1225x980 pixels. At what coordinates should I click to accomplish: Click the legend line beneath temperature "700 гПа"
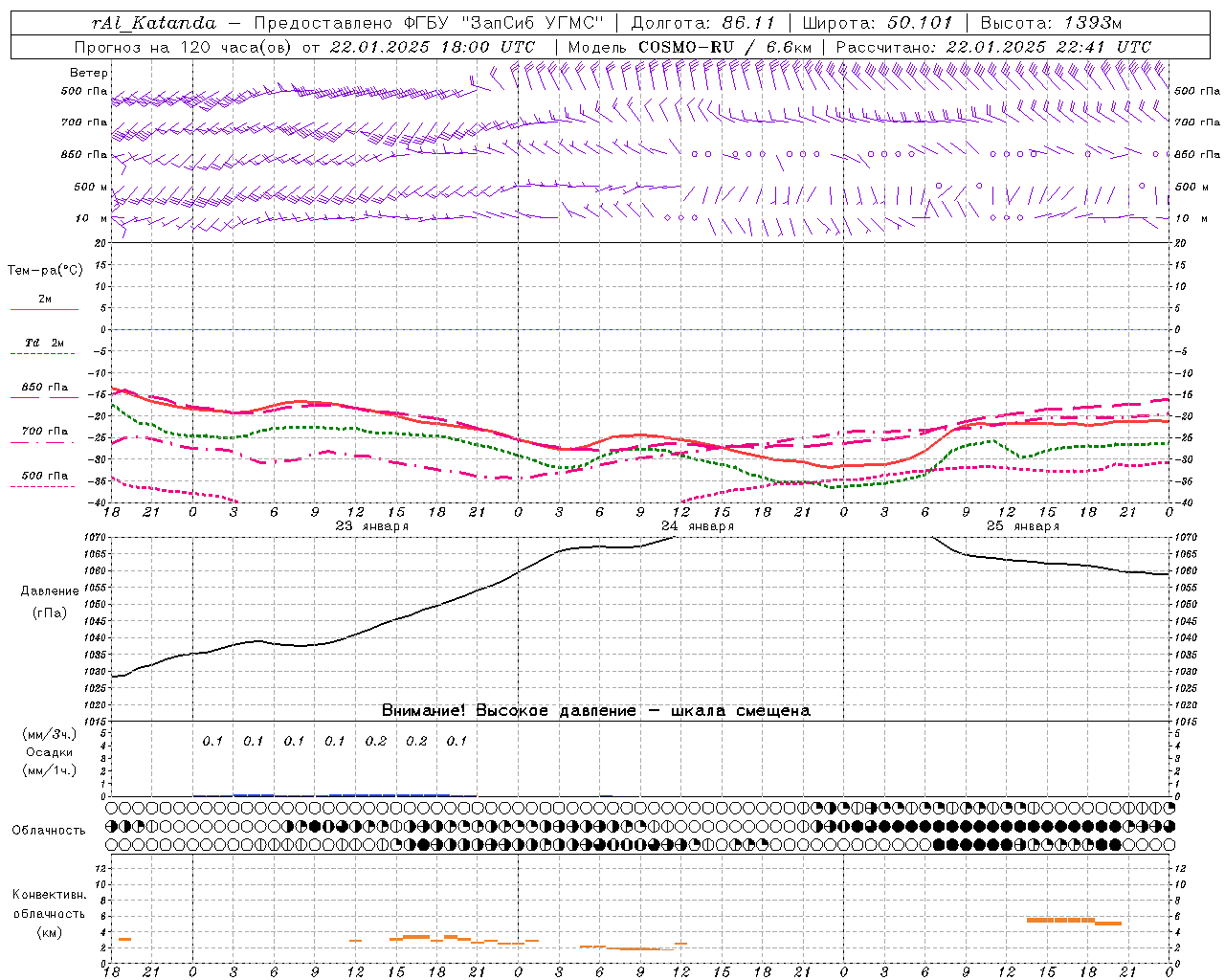[43, 442]
